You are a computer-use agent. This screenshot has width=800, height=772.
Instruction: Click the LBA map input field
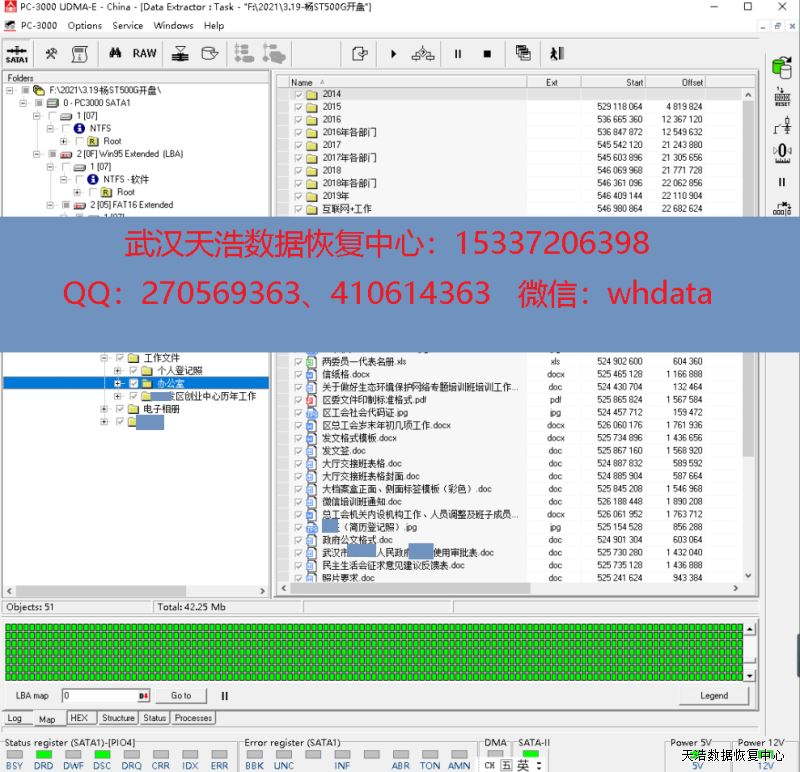99,695
